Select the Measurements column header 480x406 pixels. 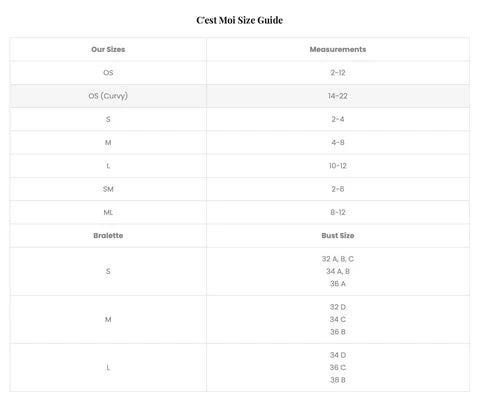338,49
